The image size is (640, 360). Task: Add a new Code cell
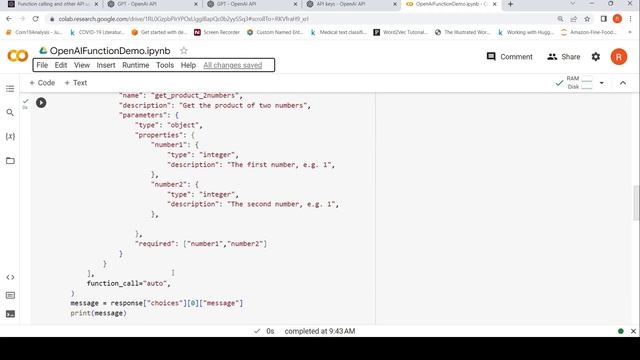coord(42,83)
